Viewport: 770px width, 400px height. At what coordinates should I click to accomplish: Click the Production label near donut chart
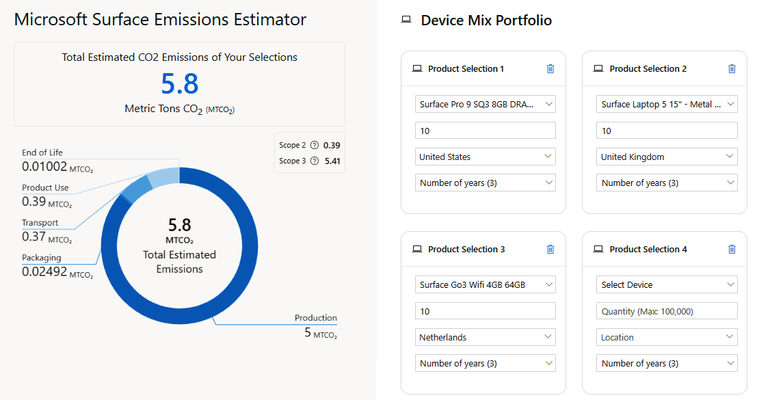(x=315, y=318)
